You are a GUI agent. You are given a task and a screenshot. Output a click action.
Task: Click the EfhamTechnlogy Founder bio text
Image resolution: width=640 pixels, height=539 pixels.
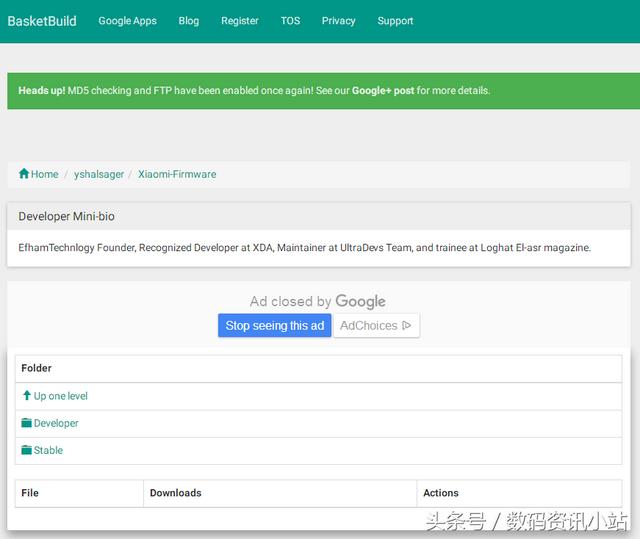pyautogui.click(x=304, y=248)
